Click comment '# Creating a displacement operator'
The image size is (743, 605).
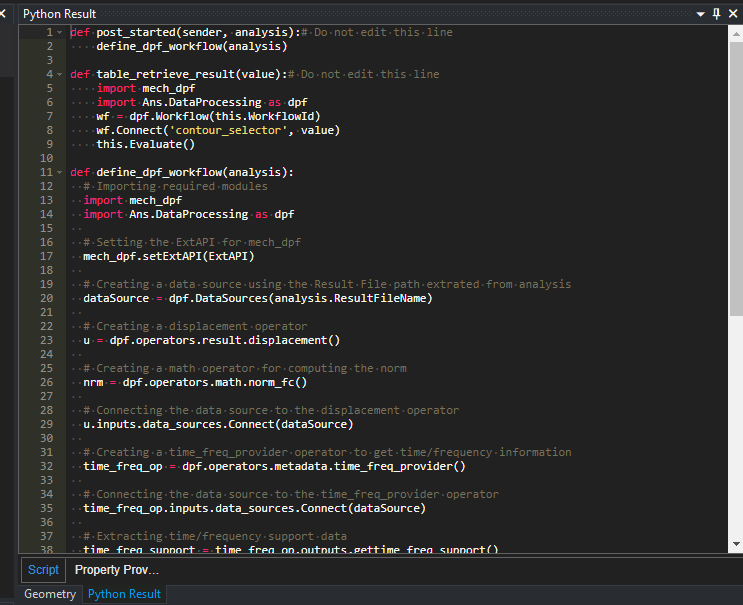(195, 326)
